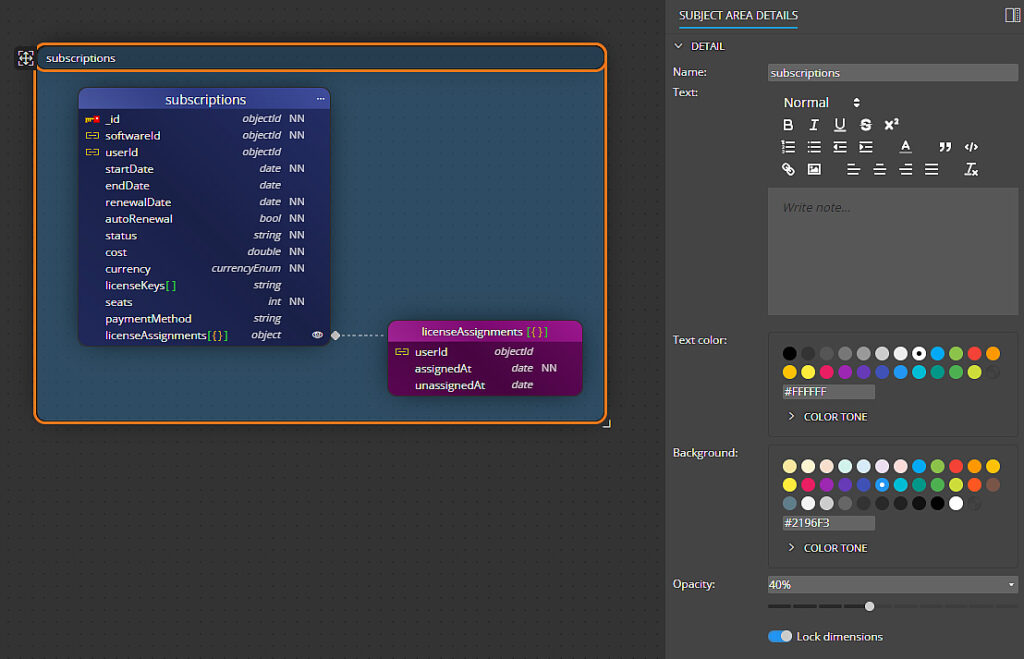Clear text formatting
The width and height of the screenshot is (1024, 659).
(x=971, y=170)
